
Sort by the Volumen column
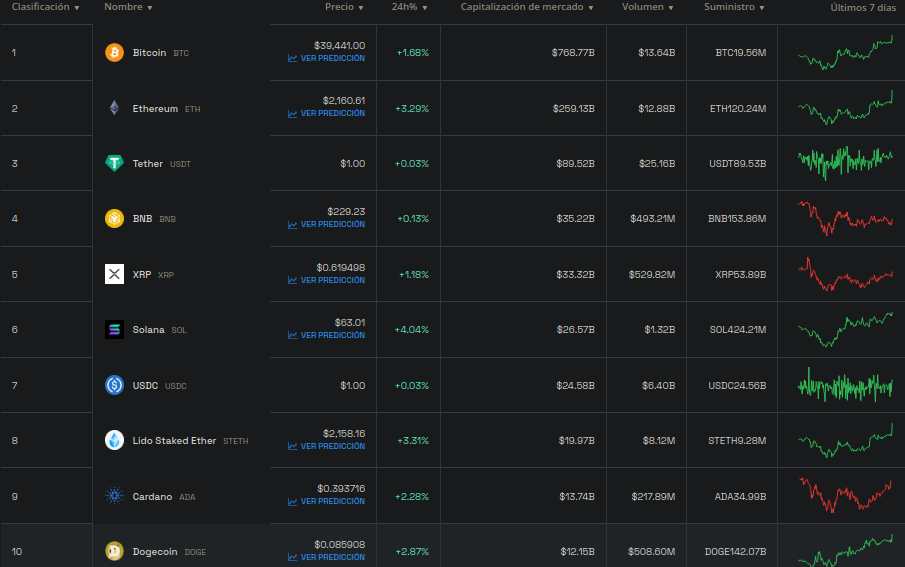(648, 7)
